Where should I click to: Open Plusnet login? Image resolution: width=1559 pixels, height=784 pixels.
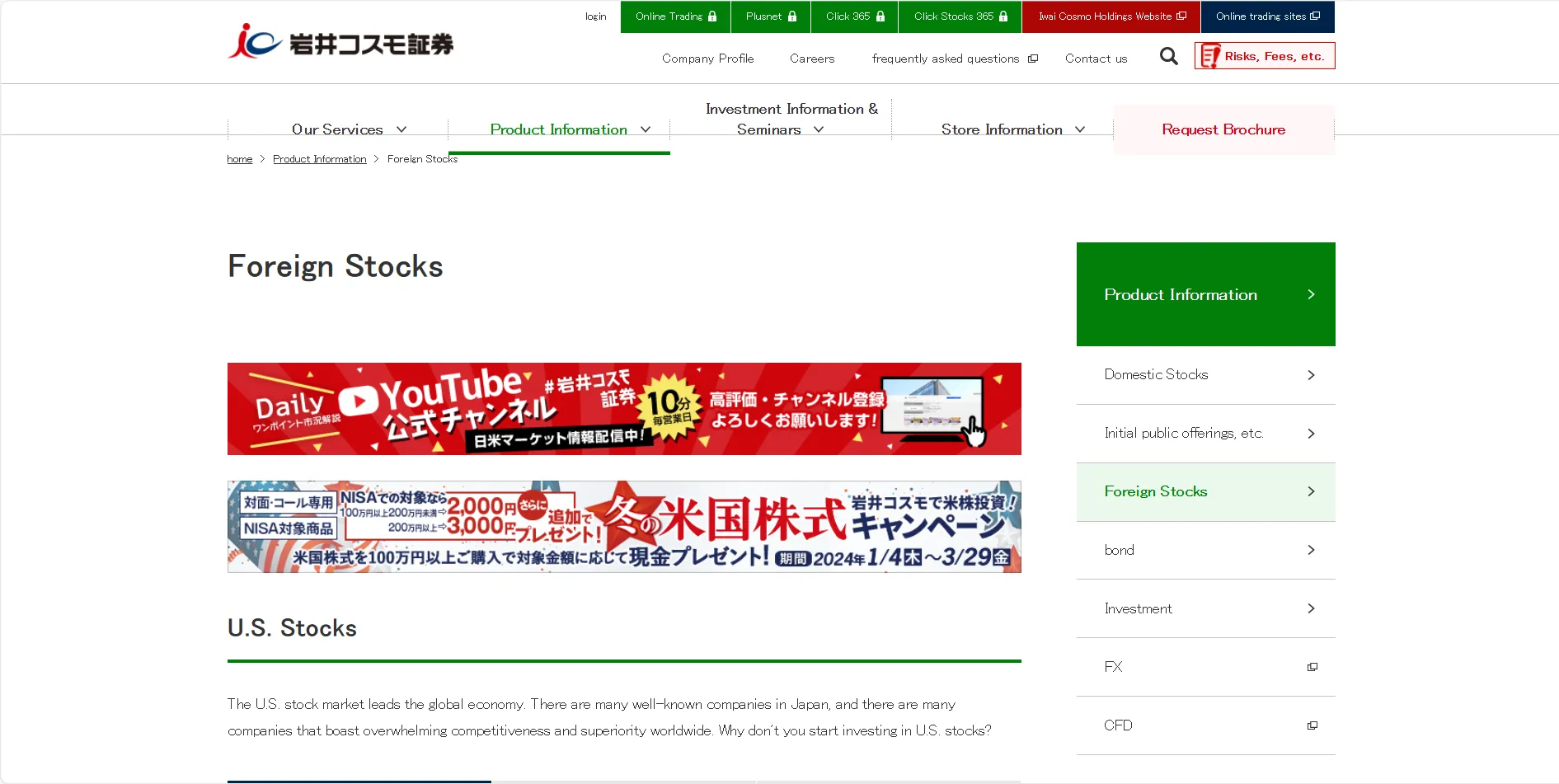tap(771, 16)
